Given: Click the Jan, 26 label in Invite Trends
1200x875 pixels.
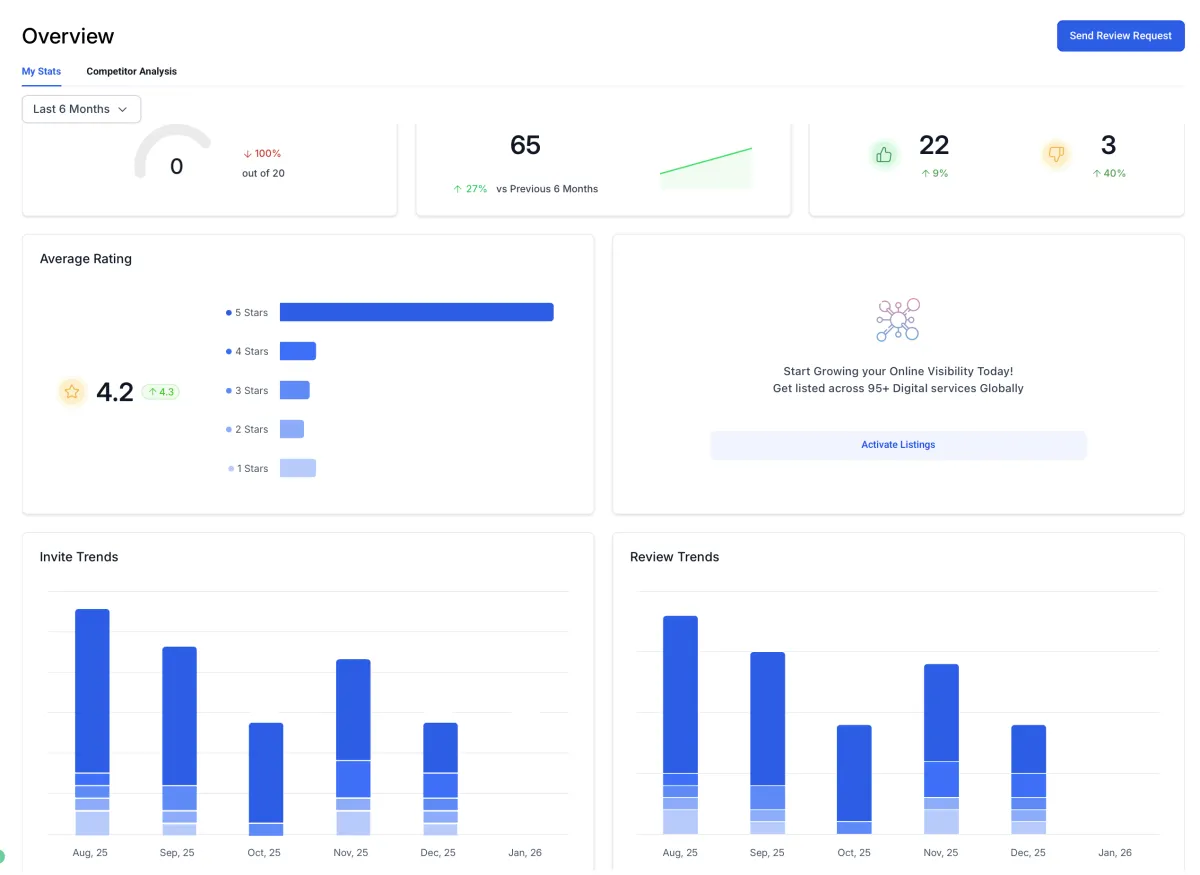Looking at the screenshot, I should pos(523,853).
